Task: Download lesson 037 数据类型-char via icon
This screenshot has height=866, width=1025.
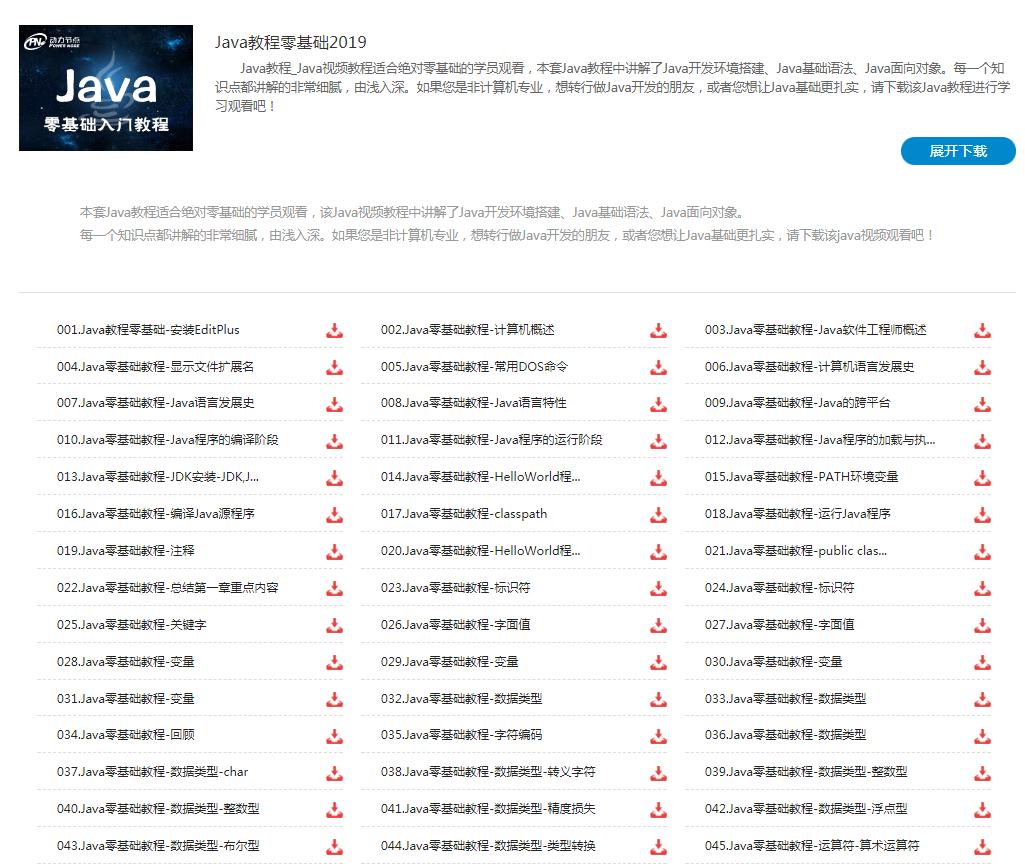Action: 334,773
